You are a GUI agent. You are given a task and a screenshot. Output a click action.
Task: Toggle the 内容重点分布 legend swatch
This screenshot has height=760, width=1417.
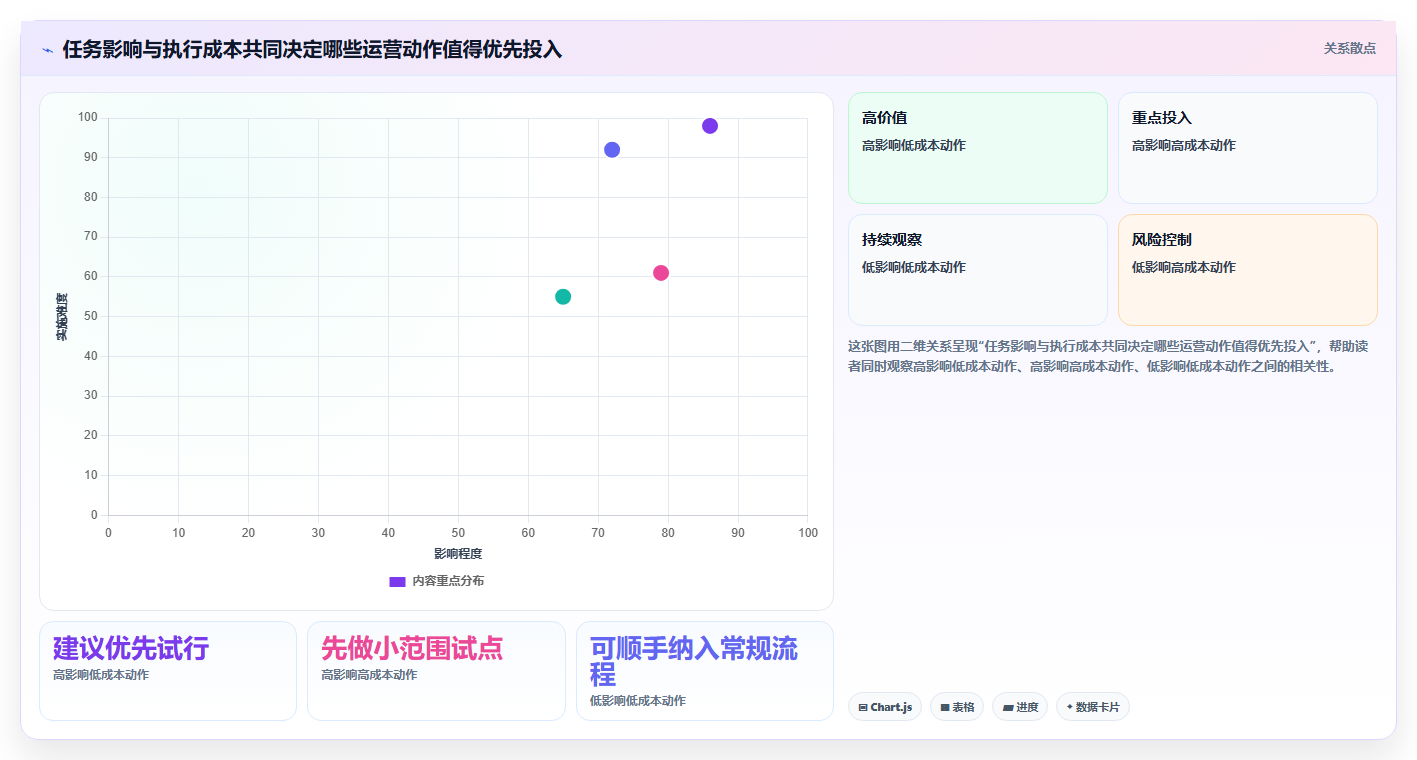coord(397,581)
